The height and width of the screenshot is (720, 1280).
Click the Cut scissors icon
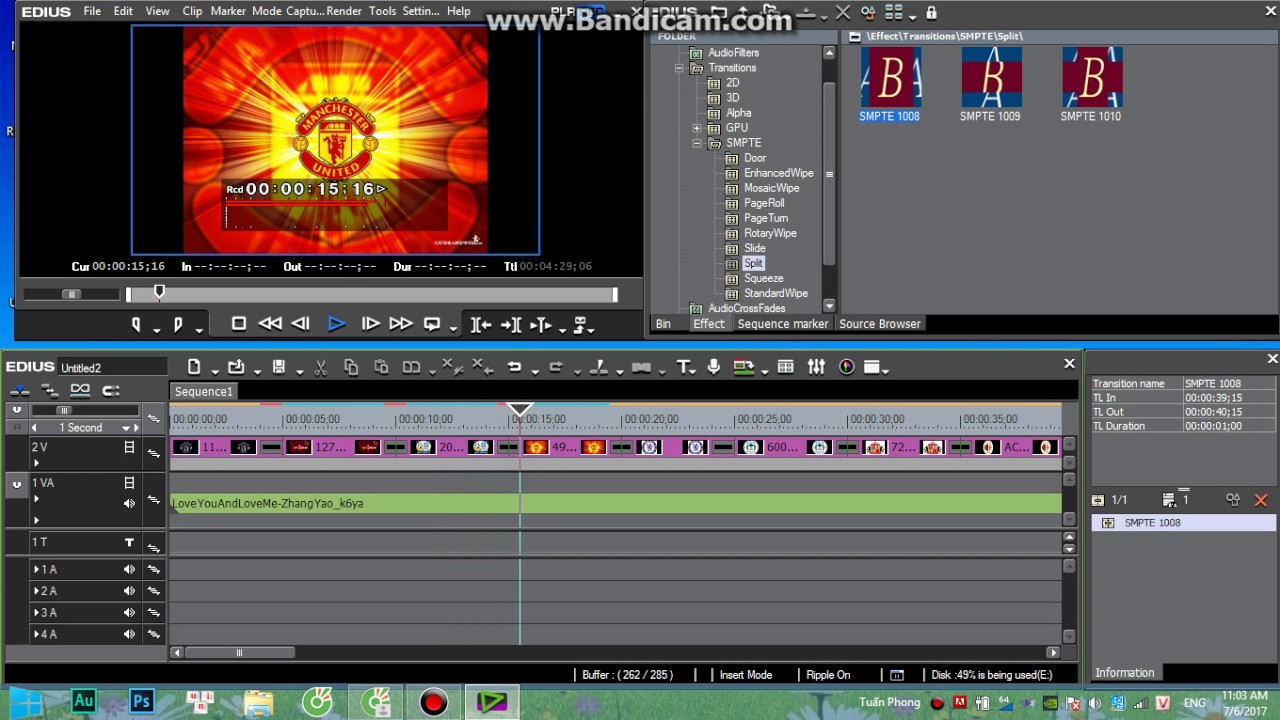pyautogui.click(x=321, y=367)
